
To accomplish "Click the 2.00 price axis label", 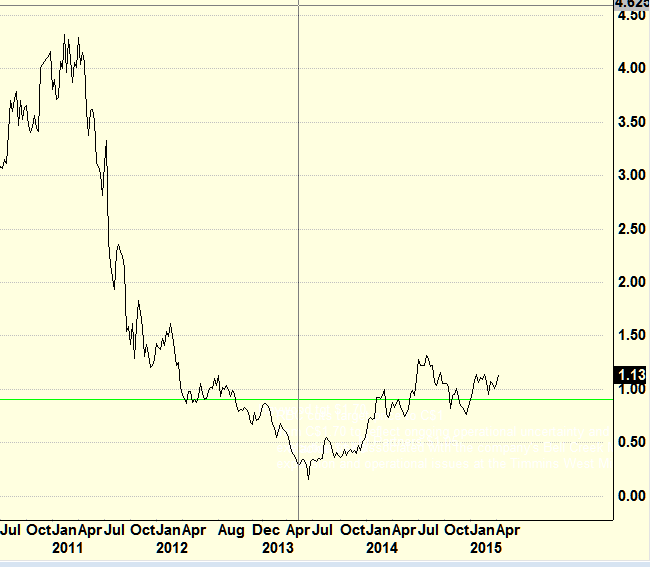I will [x=632, y=282].
